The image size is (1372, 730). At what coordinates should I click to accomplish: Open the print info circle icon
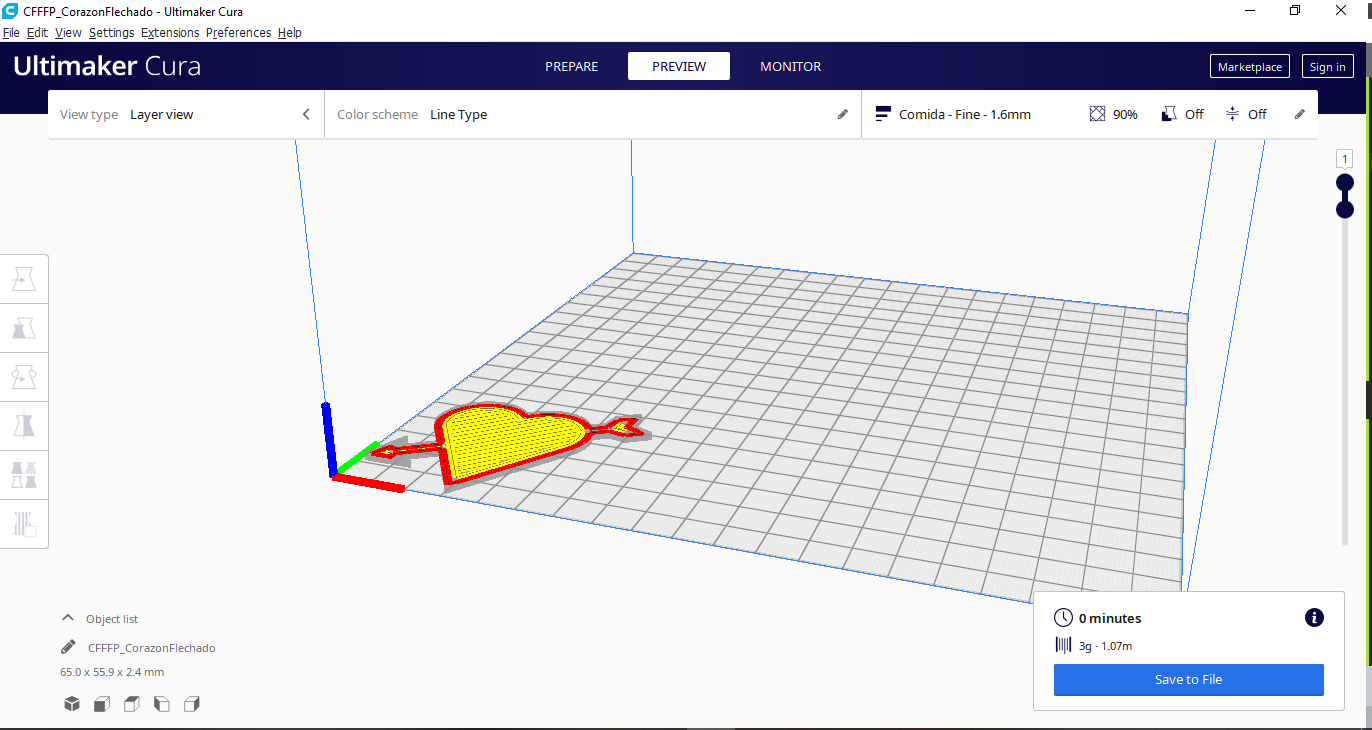tap(1314, 618)
